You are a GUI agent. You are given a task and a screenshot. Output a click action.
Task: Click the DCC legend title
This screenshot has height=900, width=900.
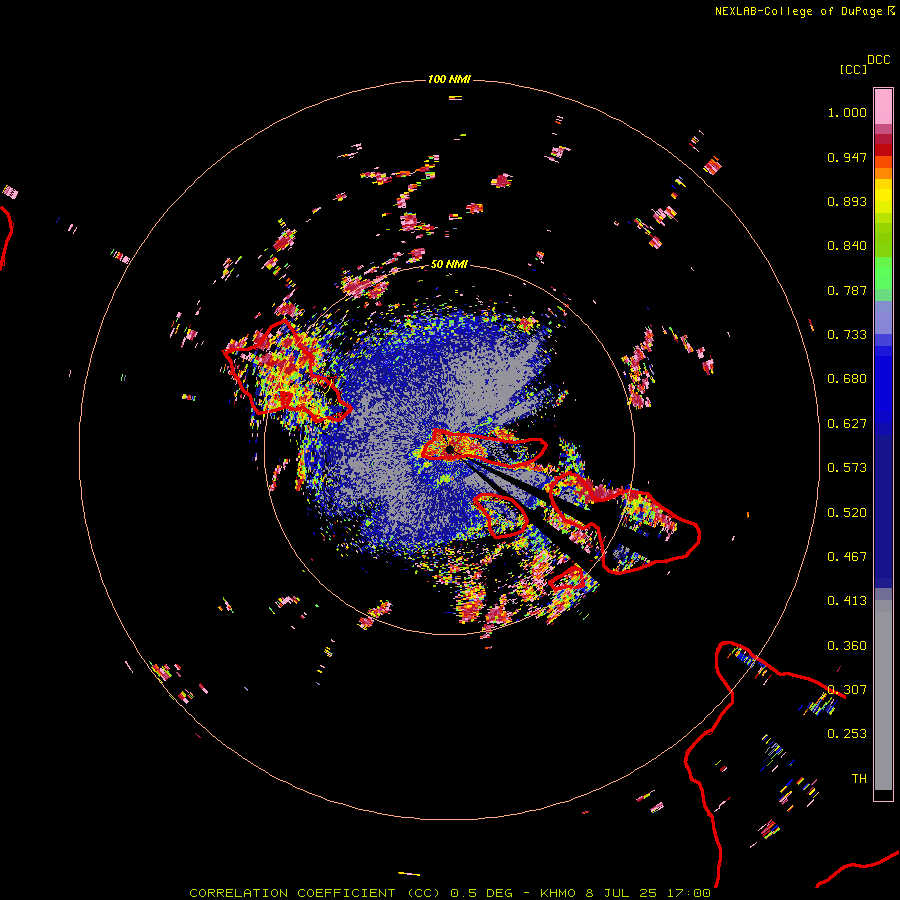[878, 60]
